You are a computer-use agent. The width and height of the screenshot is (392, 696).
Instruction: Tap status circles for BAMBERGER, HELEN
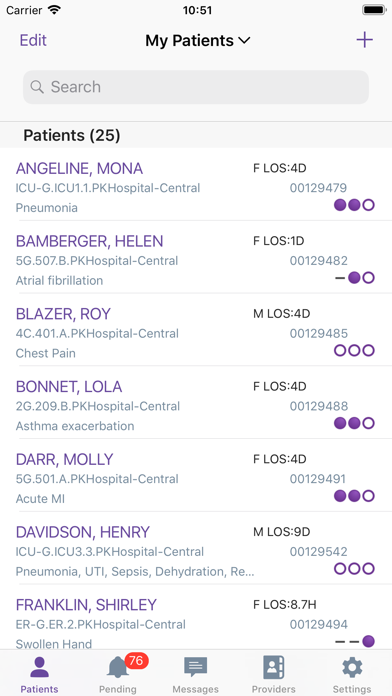point(354,278)
